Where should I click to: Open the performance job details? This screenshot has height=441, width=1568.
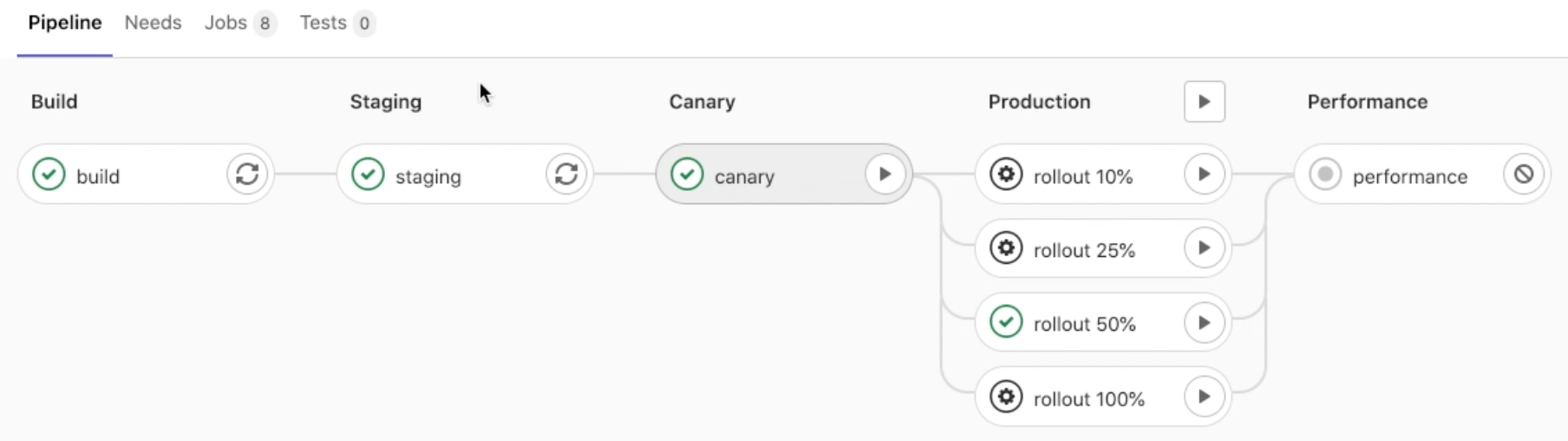pyautogui.click(x=1409, y=176)
